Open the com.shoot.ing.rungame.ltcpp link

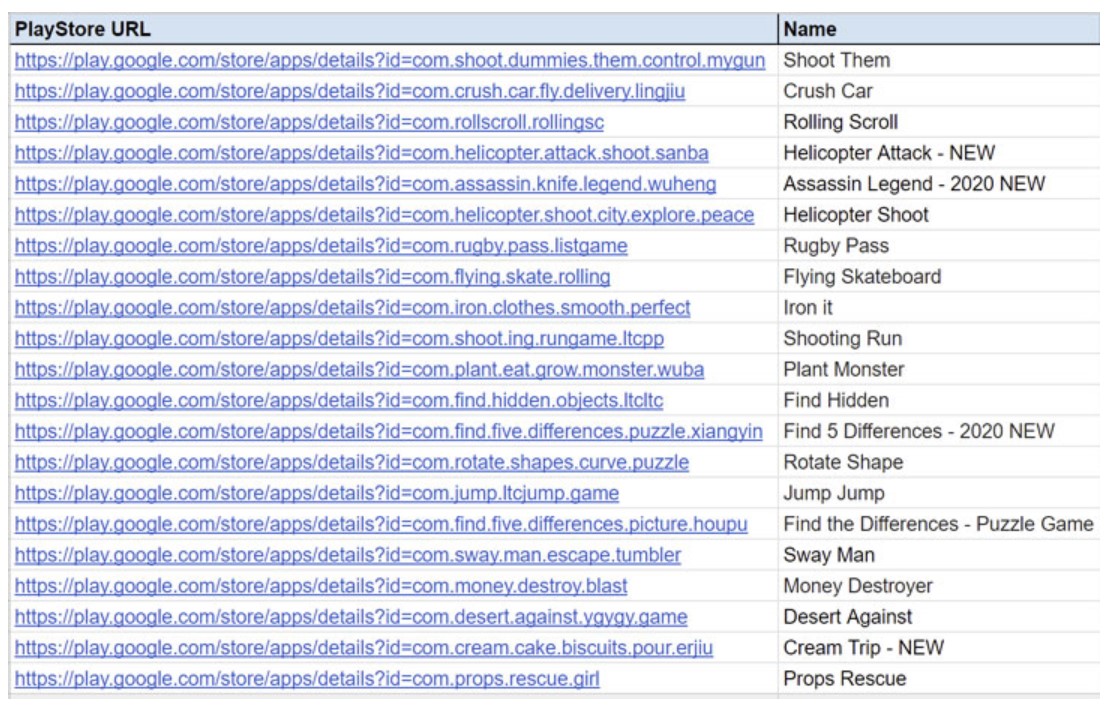[339, 339]
